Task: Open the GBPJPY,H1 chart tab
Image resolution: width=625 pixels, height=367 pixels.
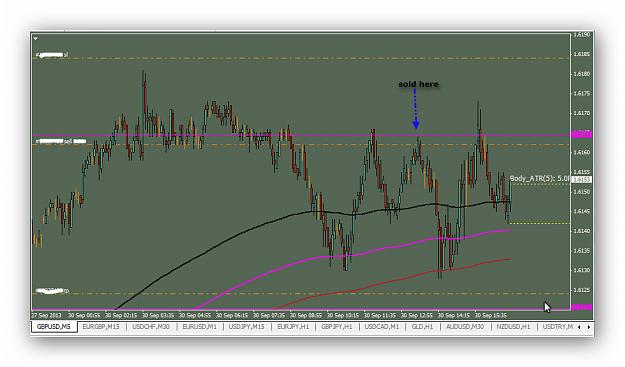Action: [337, 327]
